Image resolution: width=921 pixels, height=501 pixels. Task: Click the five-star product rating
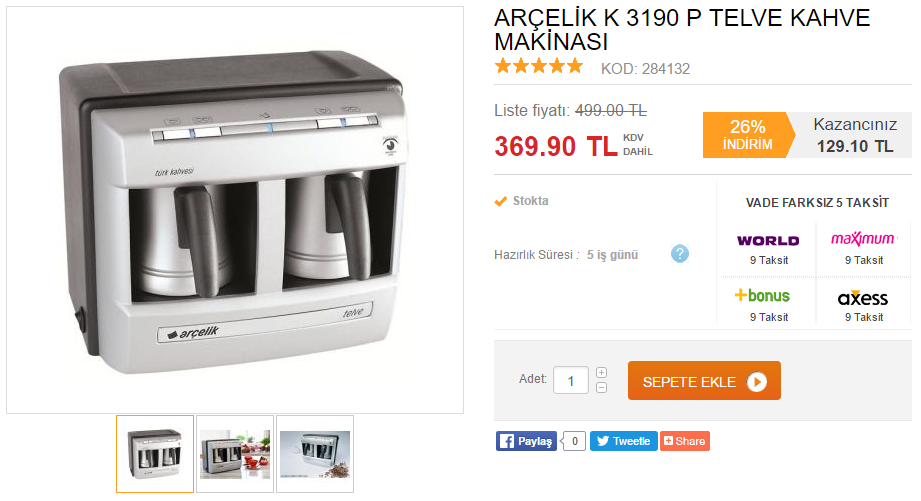click(539, 66)
